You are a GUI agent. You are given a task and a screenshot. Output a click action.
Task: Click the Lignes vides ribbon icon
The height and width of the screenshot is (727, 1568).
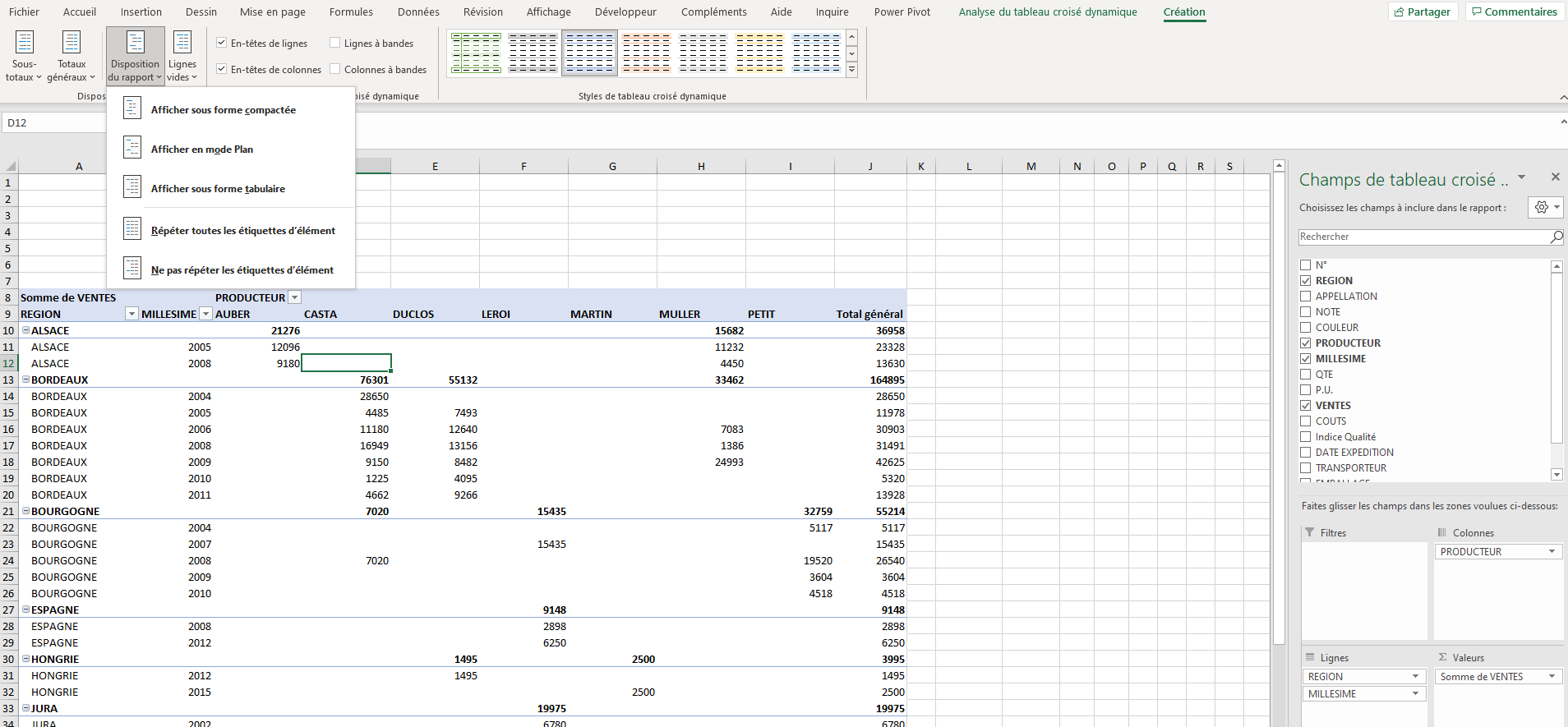[182, 54]
